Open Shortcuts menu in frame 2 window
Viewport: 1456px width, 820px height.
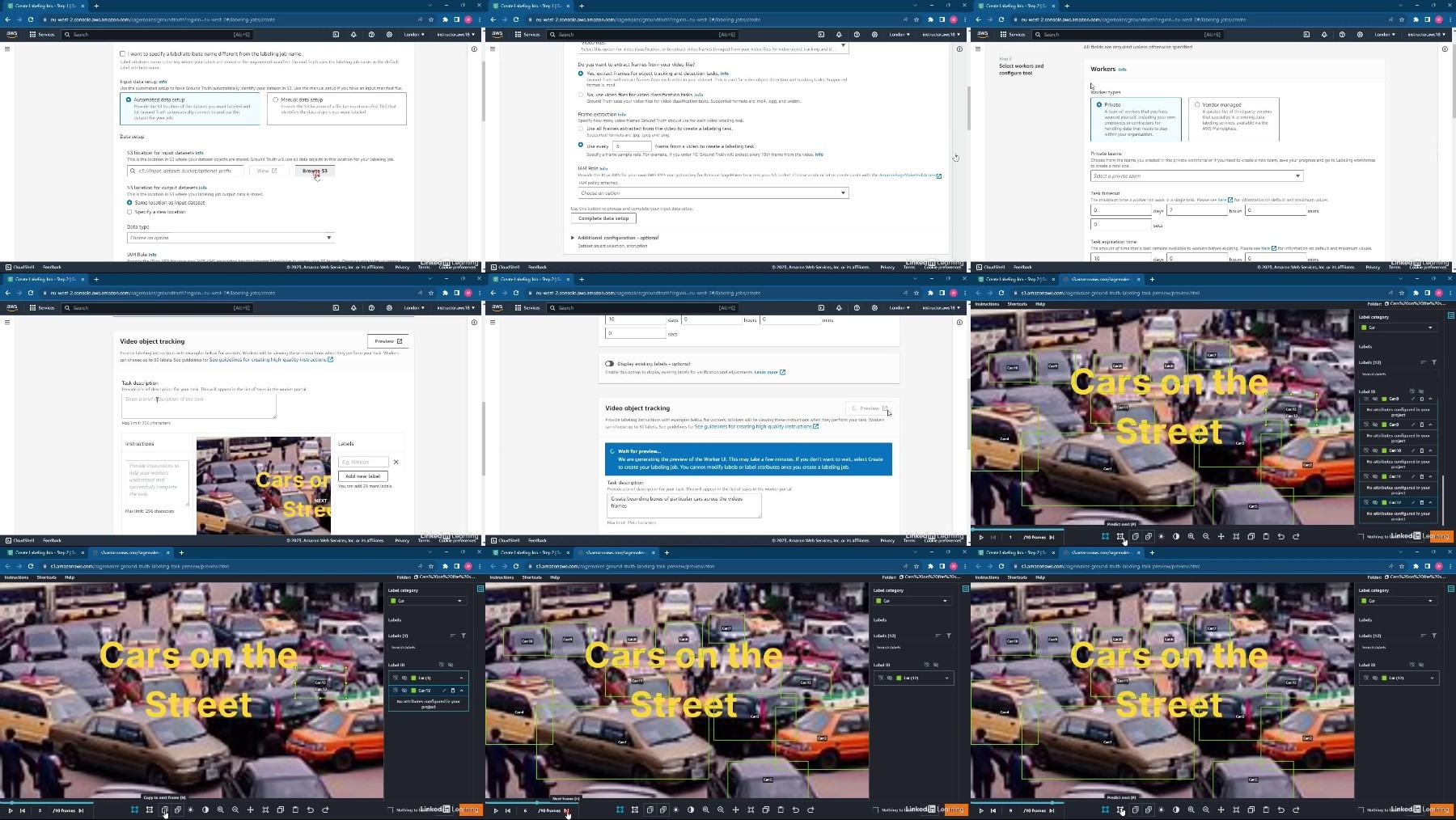click(46, 577)
